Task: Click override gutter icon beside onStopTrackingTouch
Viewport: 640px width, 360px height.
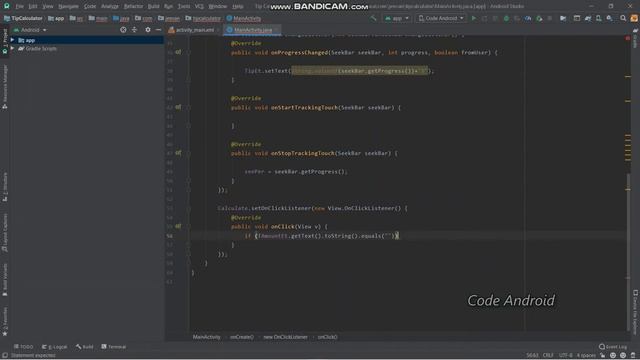Action: click(x=178, y=153)
